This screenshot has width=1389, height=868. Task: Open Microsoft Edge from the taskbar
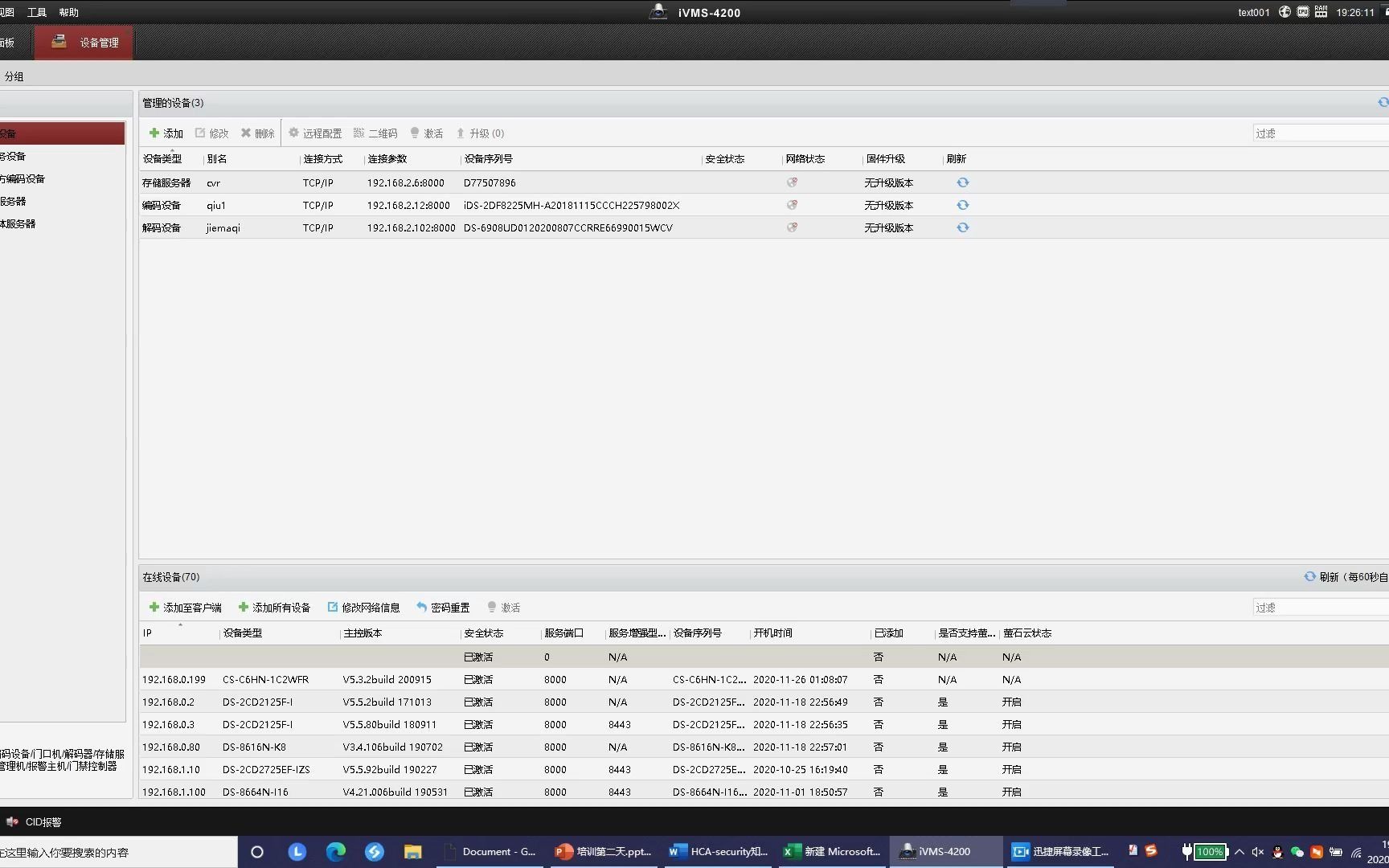pyautogui.click(x=335, y=852)
